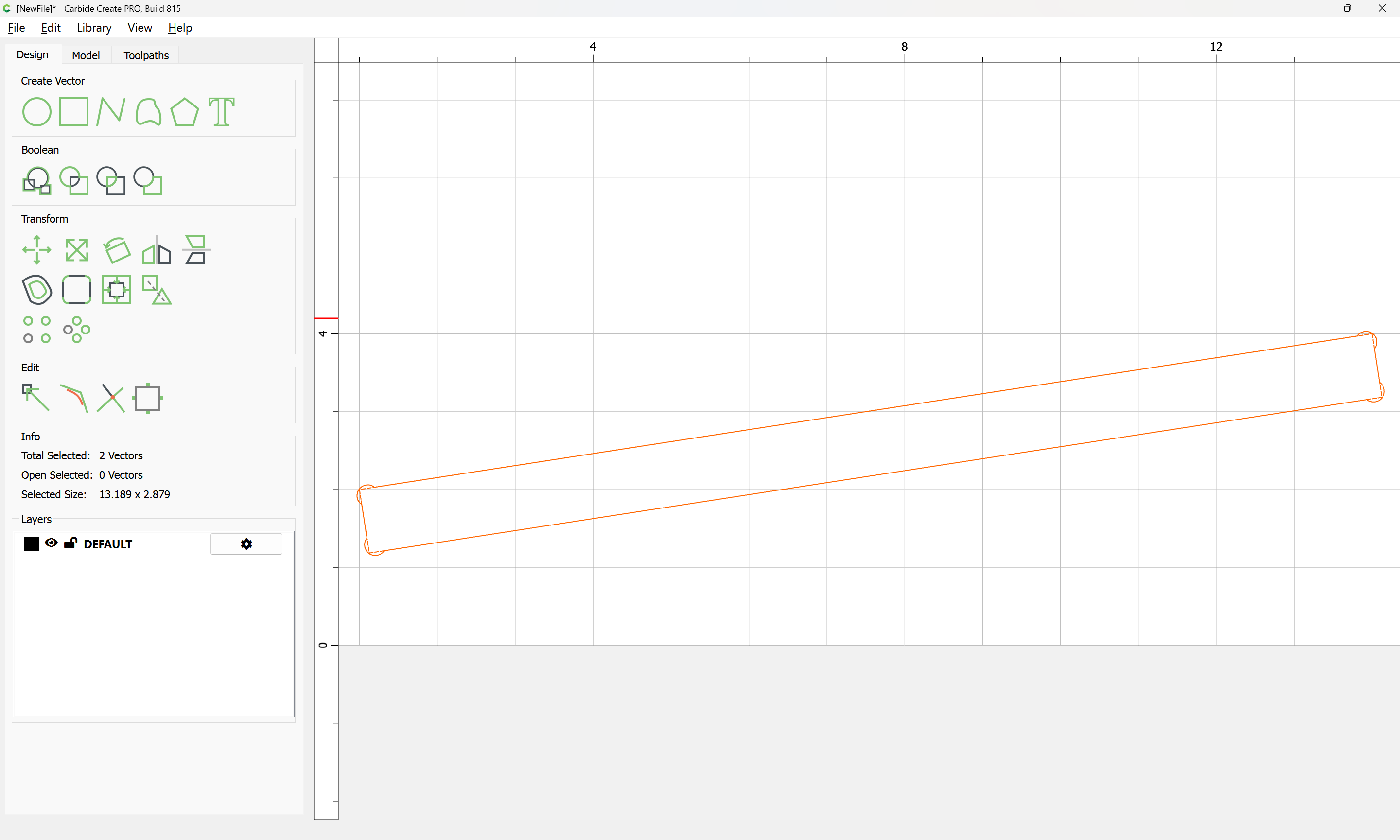Restore down the Carbide Create window
Screen dimensions: 1400x840
[x=1347, y=8]
